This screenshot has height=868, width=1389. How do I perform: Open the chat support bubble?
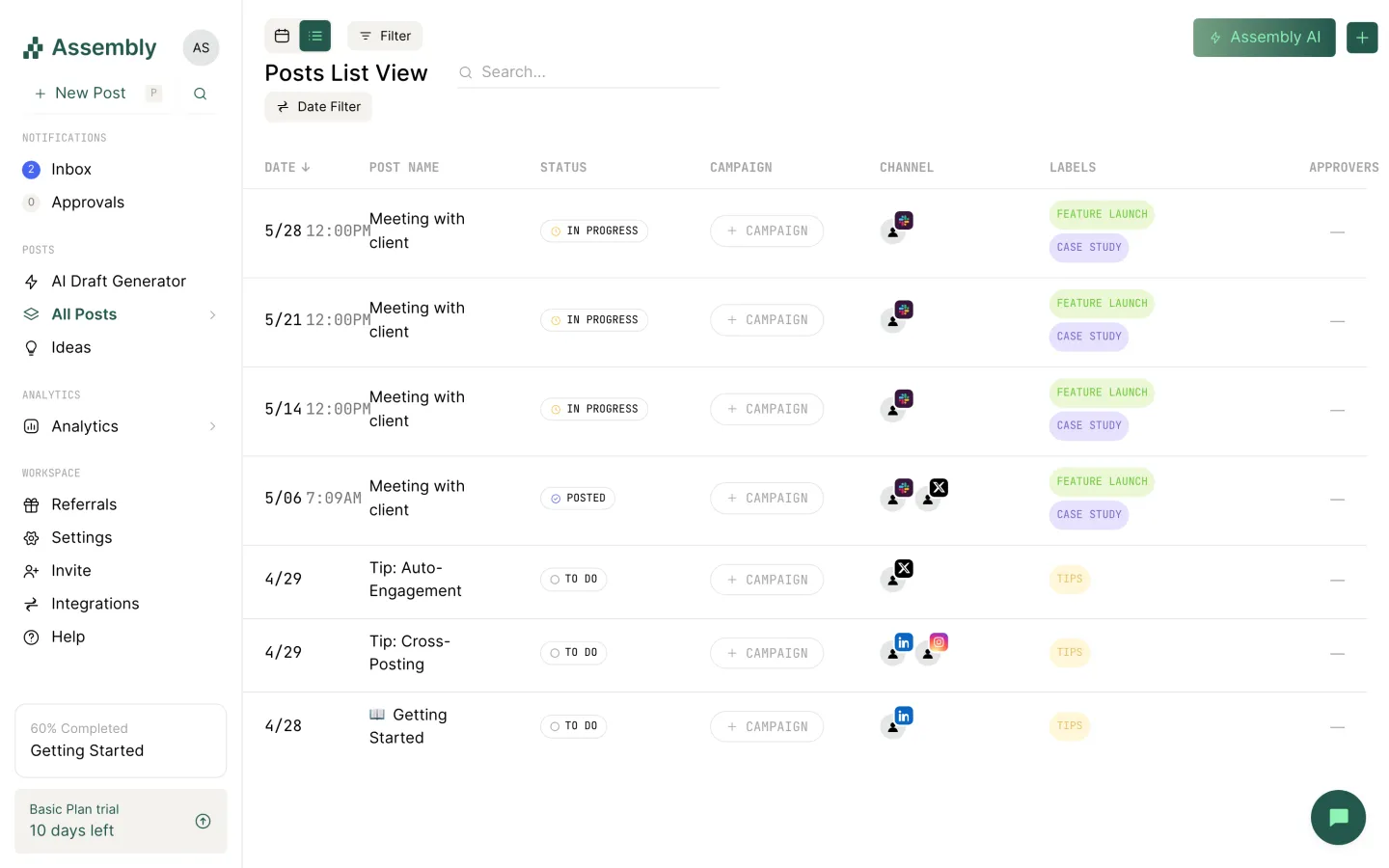tap(1338, 817)
